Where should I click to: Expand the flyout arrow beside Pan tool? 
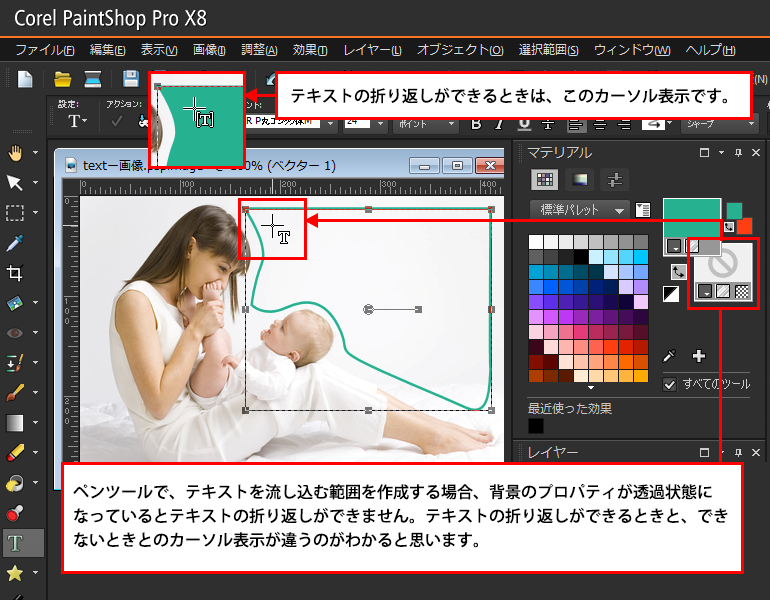pos(35,153)
